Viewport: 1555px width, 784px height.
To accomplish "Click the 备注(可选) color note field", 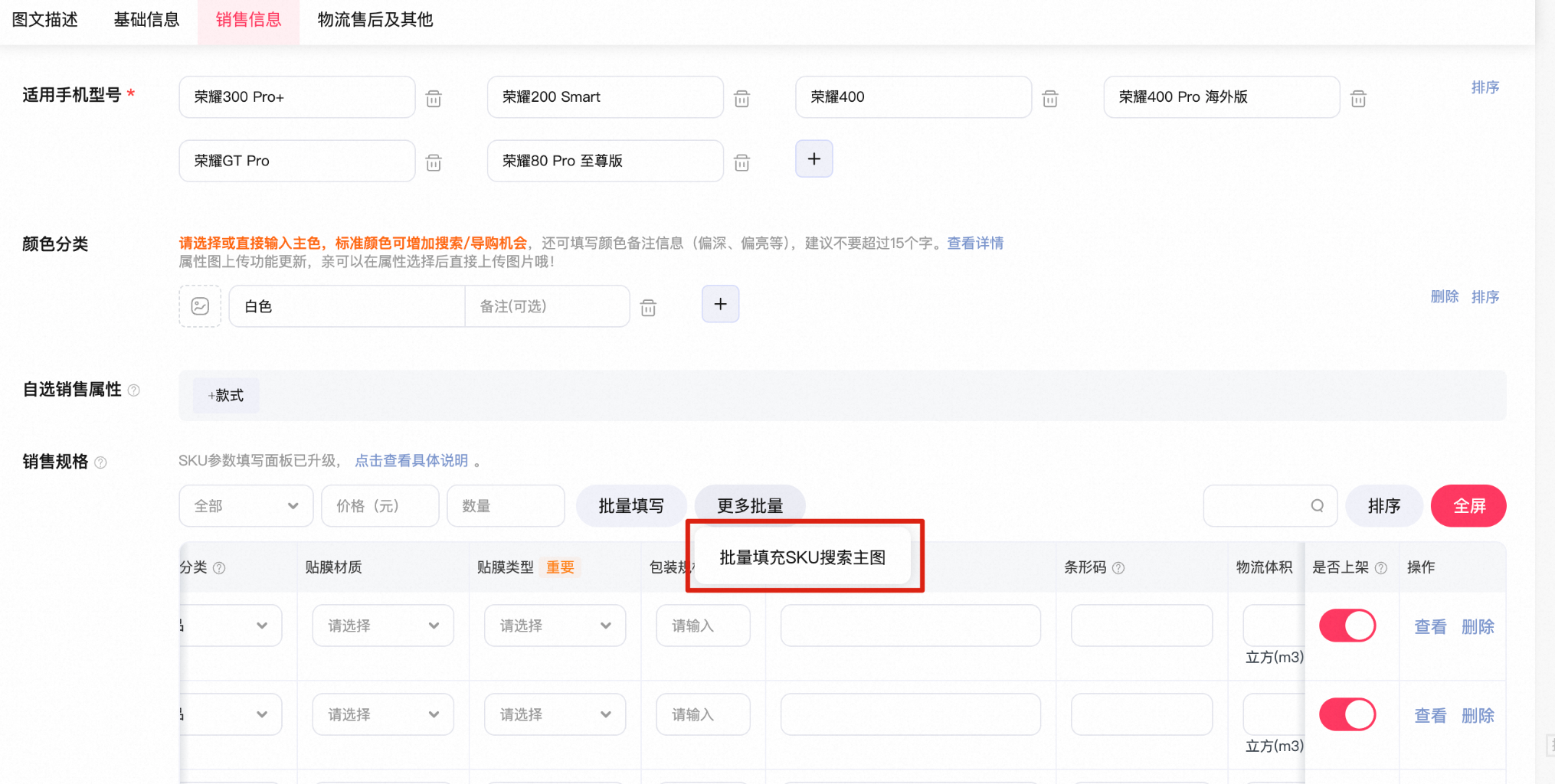I will click(547, 306).
